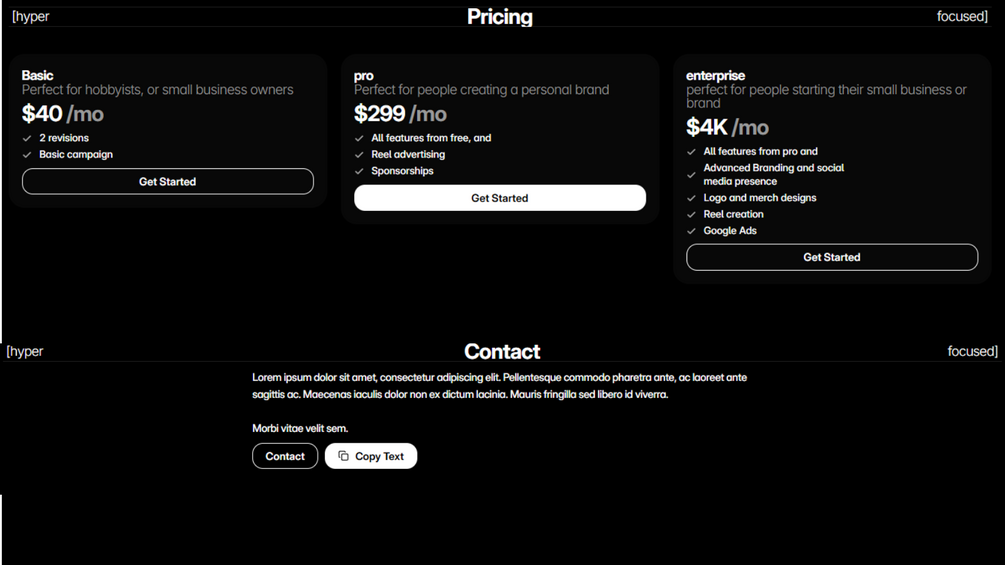This screenshot has width=1005, height=565.
Task: Click the "Morbi vitae velit sem." line
Action: pyautogui.click(x=300, y=428)
